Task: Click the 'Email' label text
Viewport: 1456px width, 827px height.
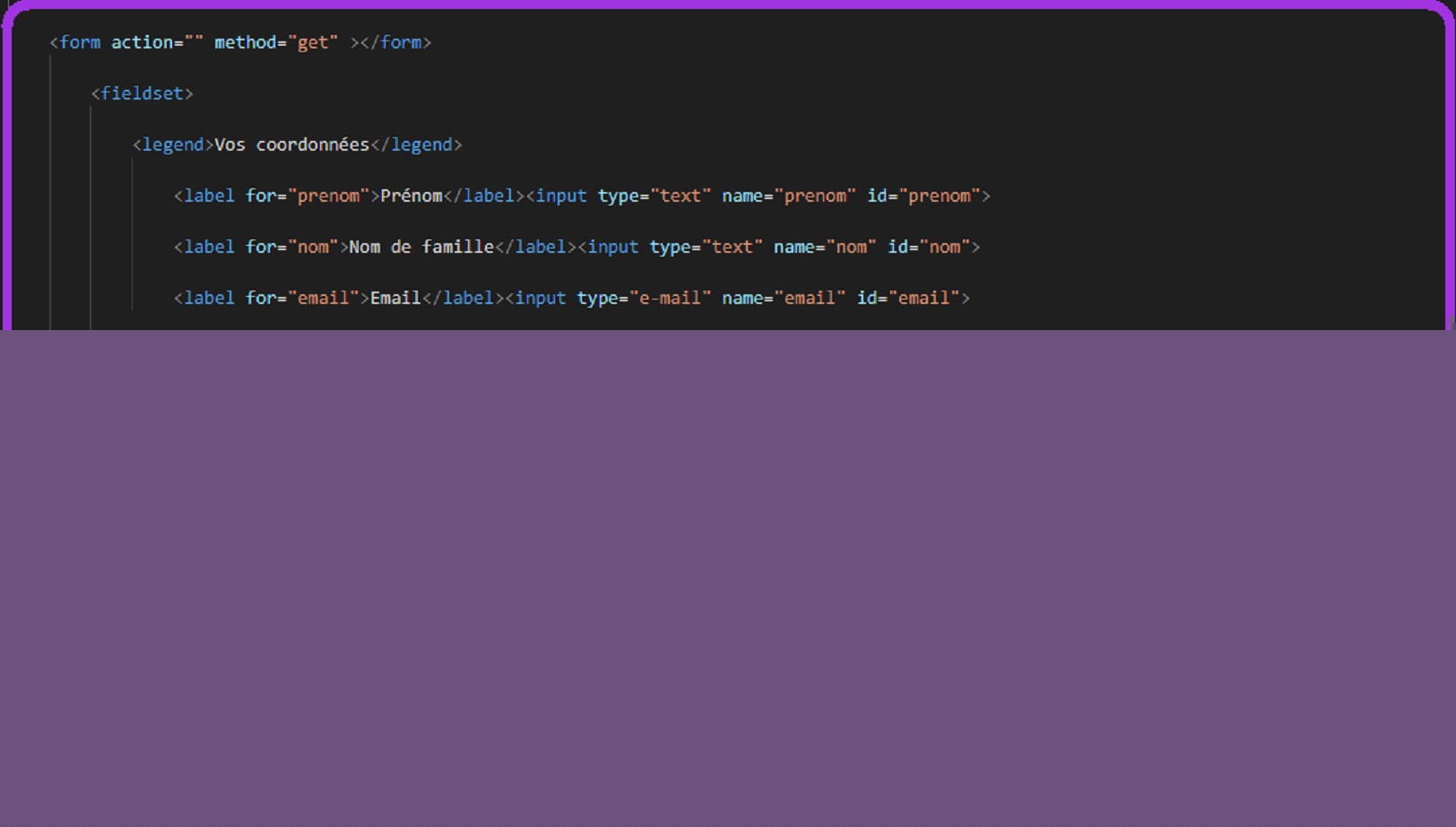Action: click(395, 298)
